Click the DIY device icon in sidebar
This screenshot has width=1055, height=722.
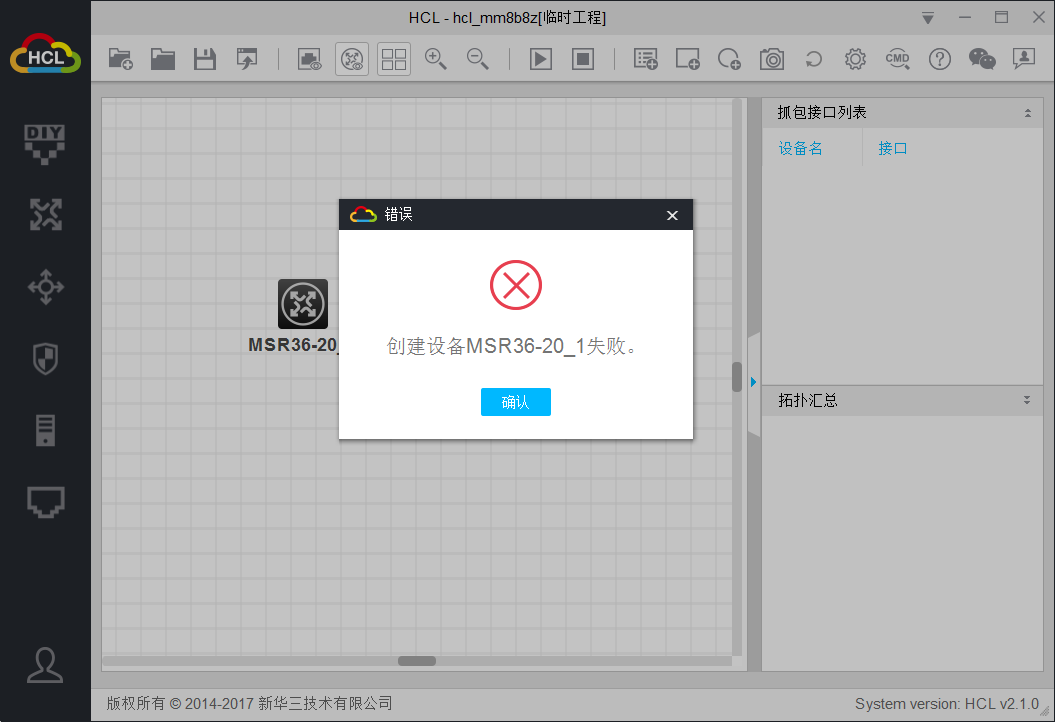(45, 143)
